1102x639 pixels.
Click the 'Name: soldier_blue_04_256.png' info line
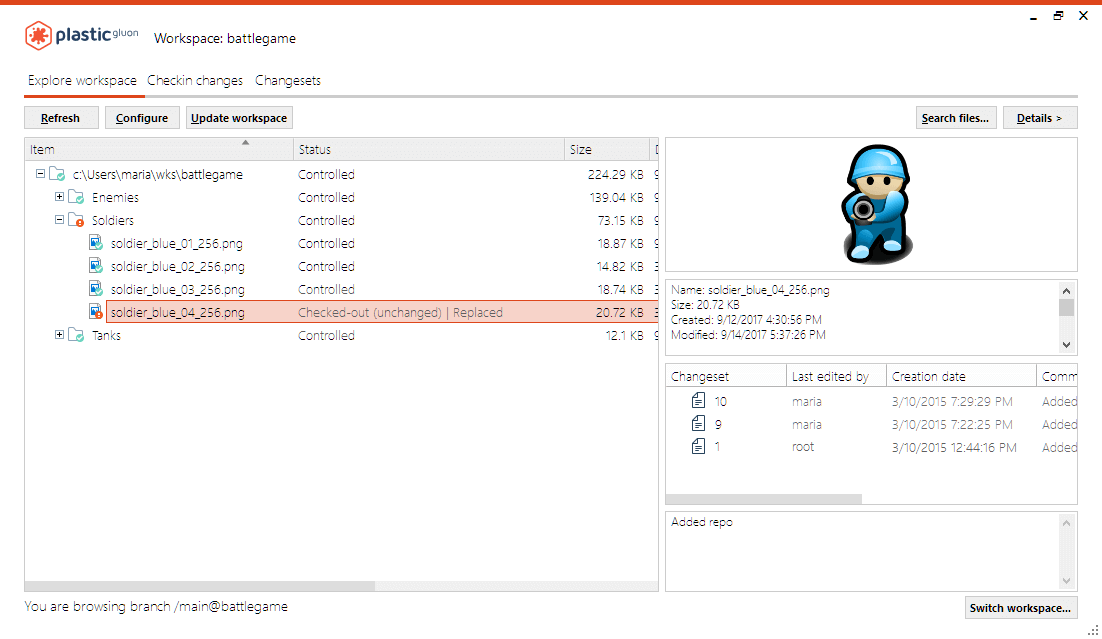click(750, 290)
